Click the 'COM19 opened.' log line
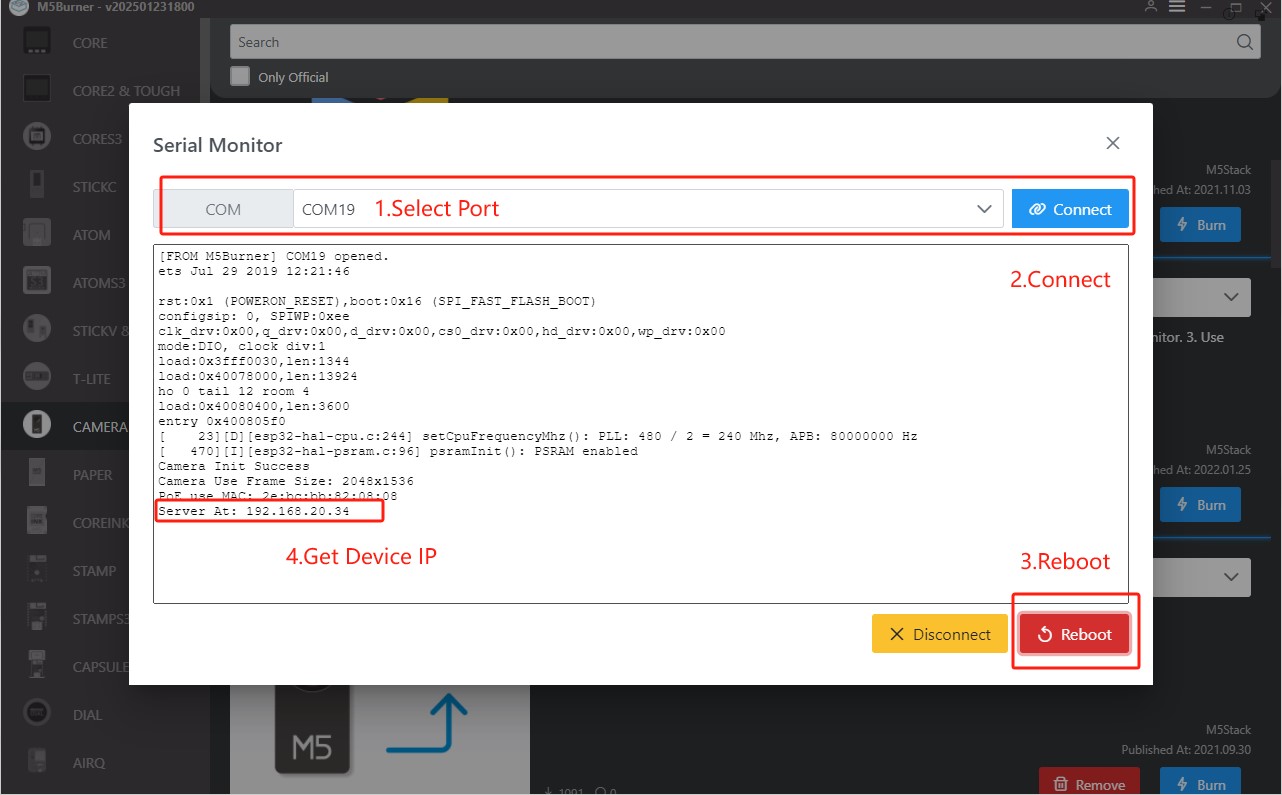The height and width of the screenshot is (795, 1282). click(x=273, y=256)
